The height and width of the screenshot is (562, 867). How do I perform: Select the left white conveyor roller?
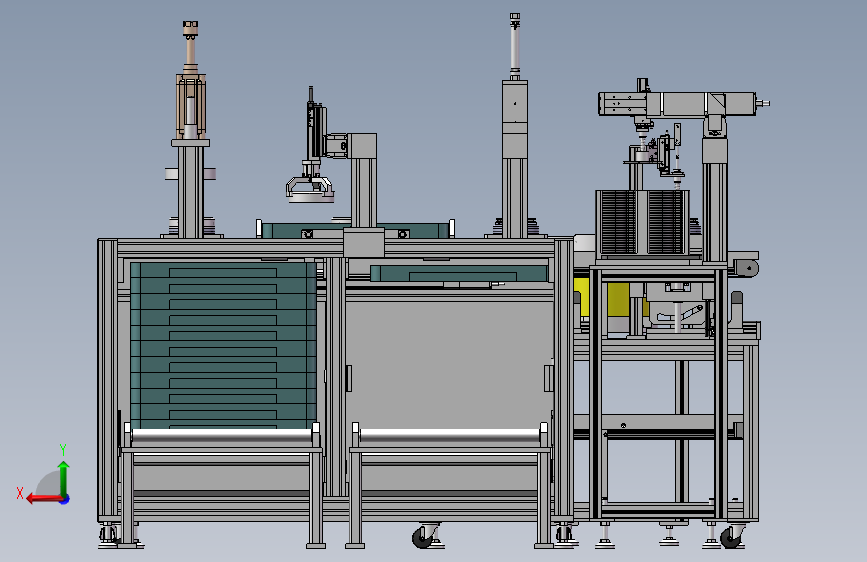click(222, 436)
